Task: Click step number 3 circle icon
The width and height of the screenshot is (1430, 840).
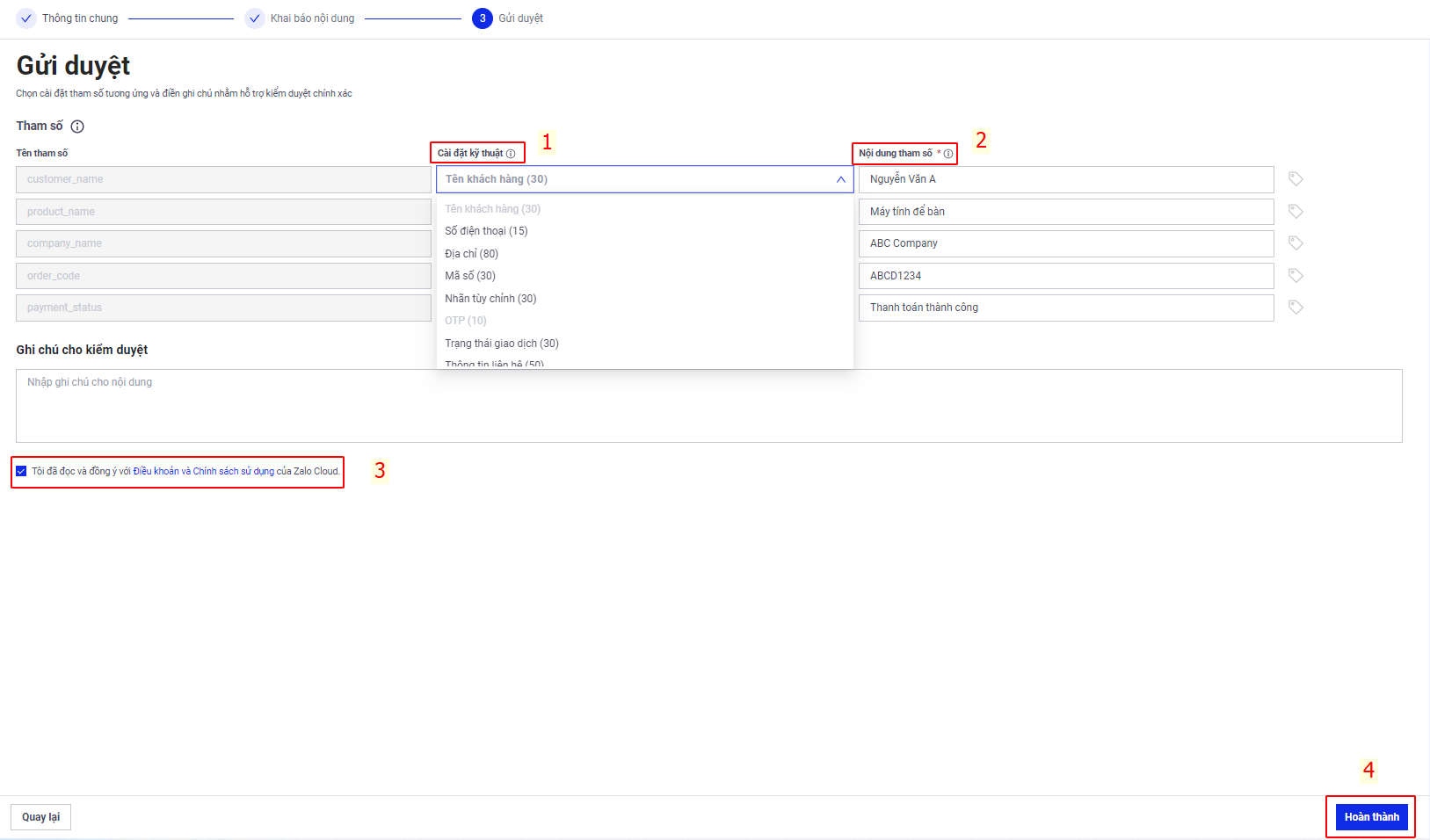Action: pos(483,18)
